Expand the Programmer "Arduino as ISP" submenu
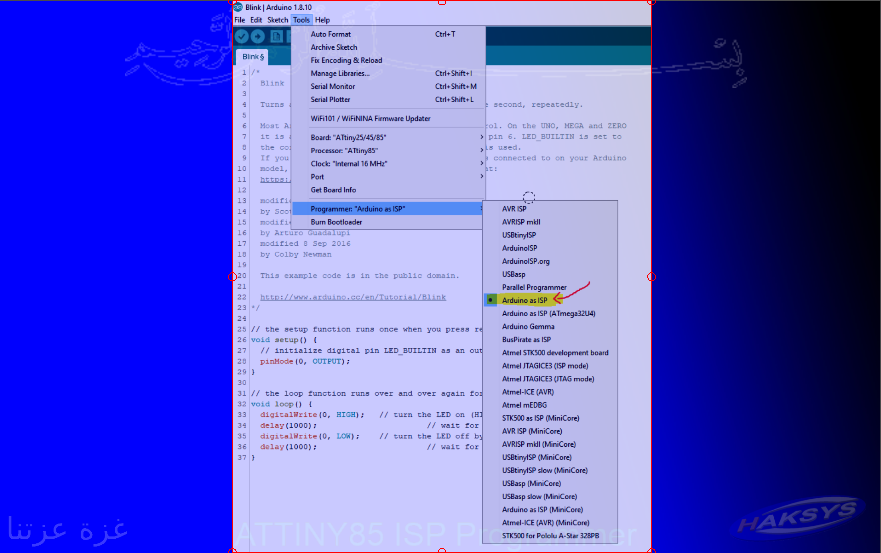This screenshot has width=881, height=553. 388,209
